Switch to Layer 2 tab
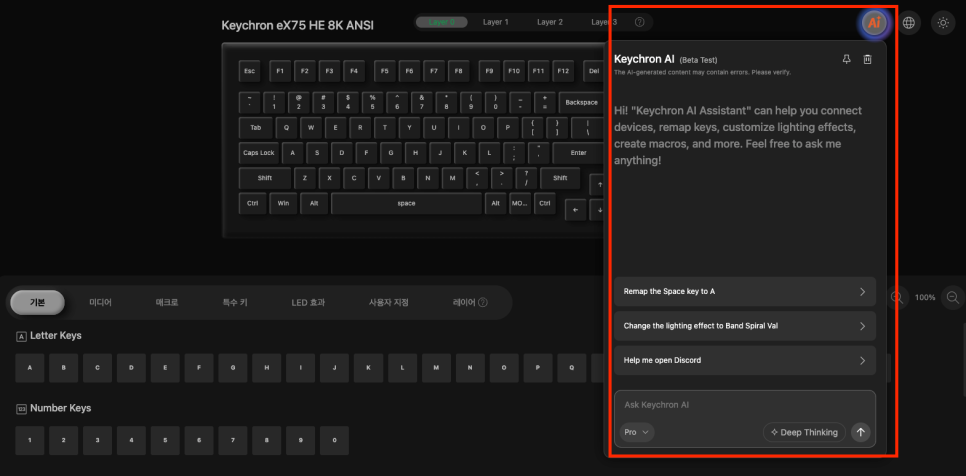 [x=550, y=22]
